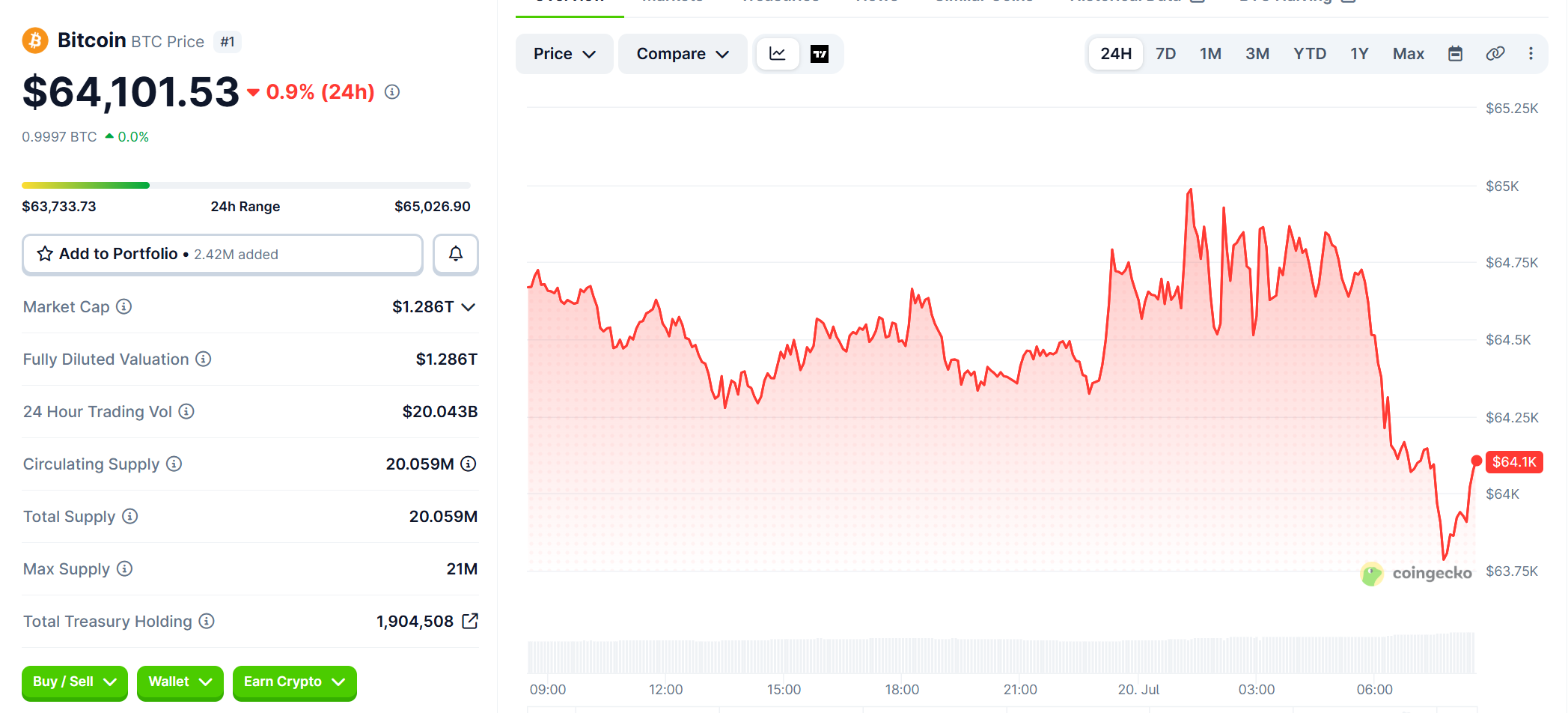This screenshot has width=1568, height=713.
Task: Click the chart's current price marker dot
Action: [x=1476, y=461]
